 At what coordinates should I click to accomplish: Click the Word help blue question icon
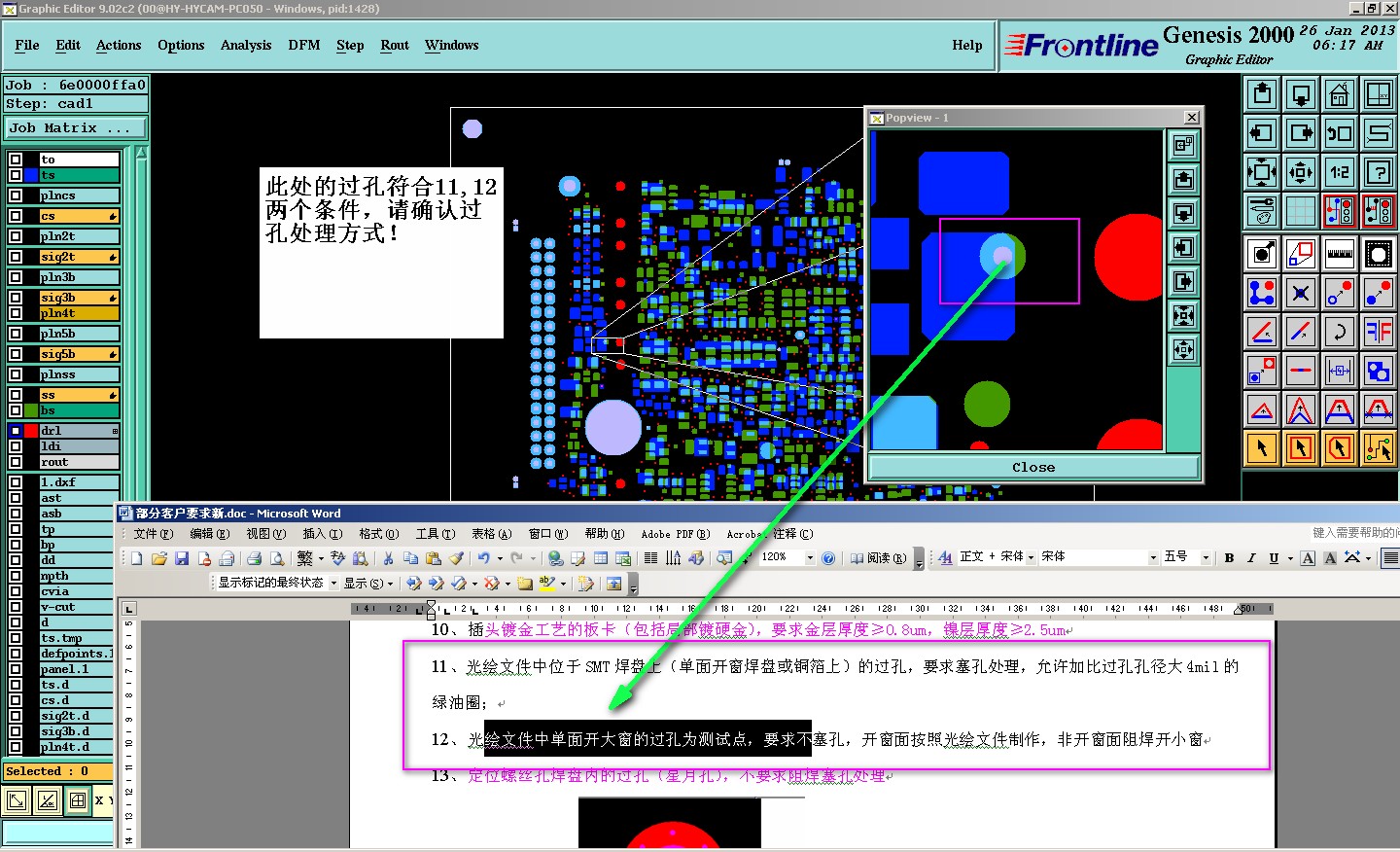828,558
